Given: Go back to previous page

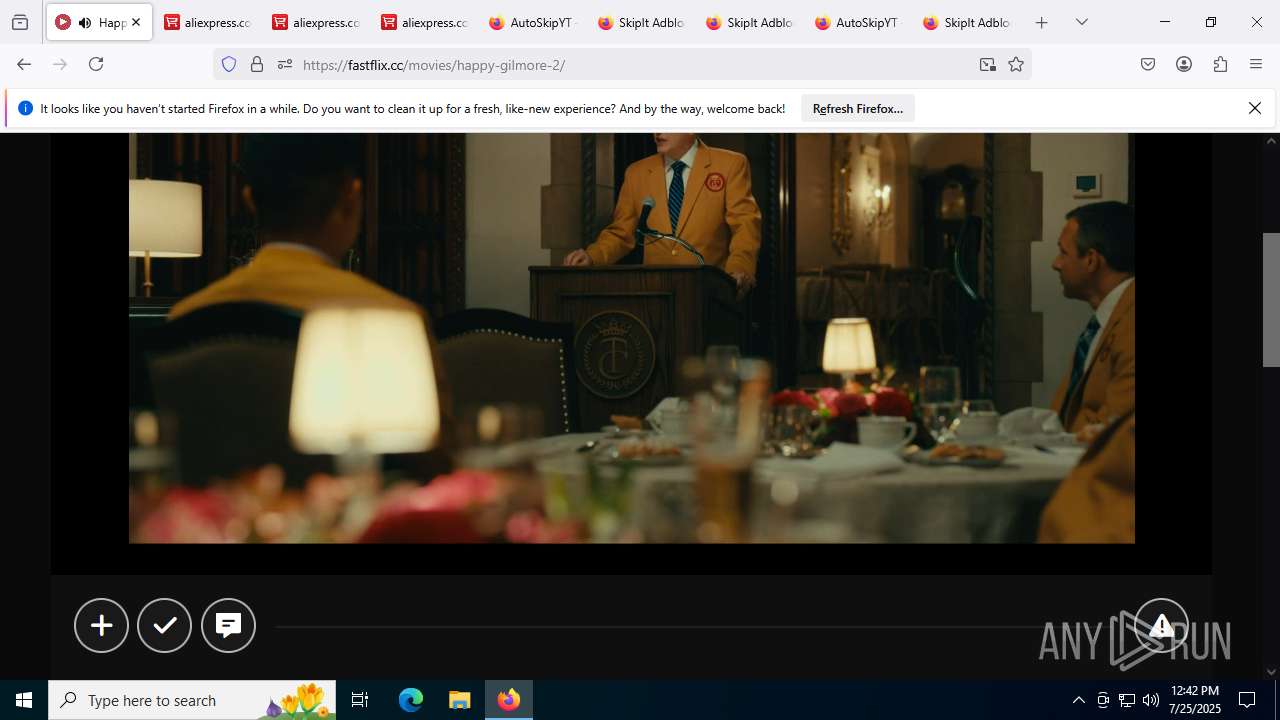Looking at the screenshot, I should coord(24,64).
